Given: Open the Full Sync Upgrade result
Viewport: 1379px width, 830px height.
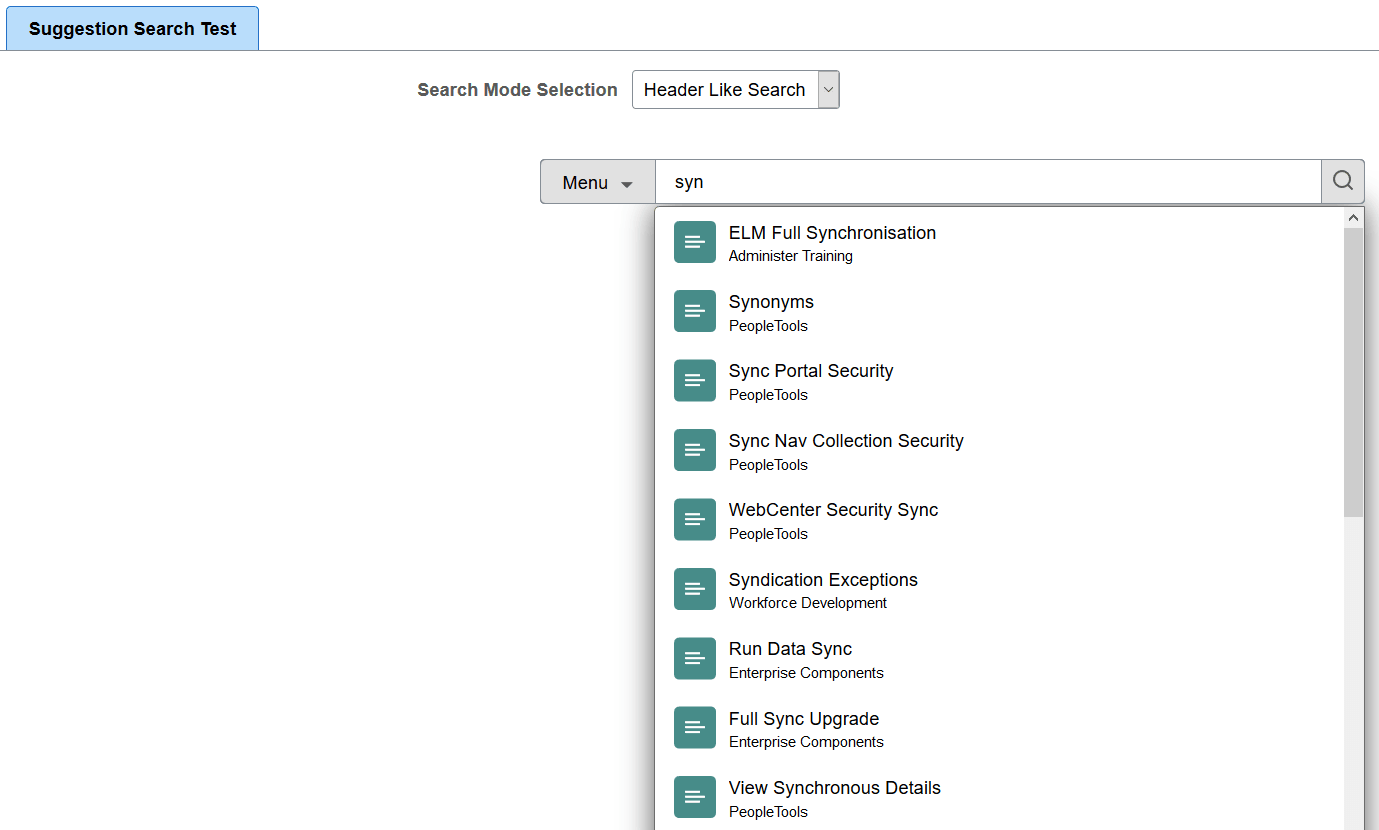Looking at the screenshot, I should (803, 718).
